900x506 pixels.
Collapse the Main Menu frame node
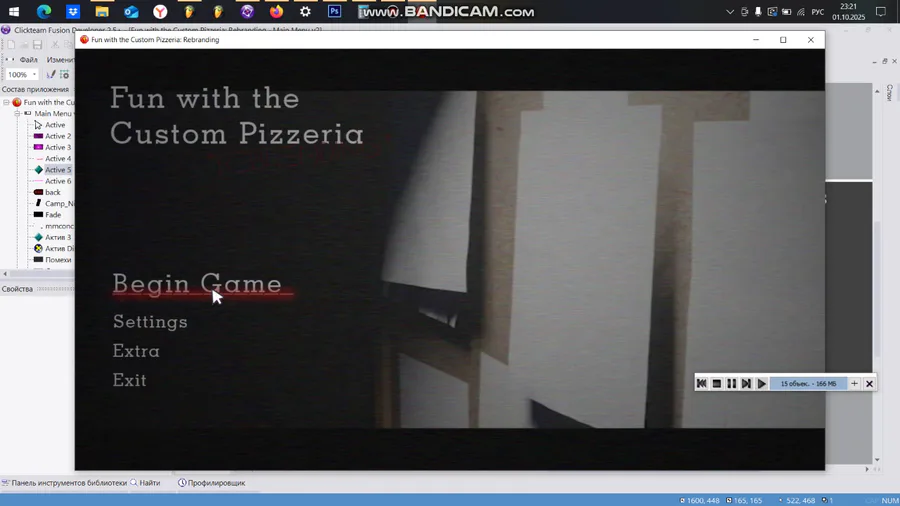(x=17, y=114)
